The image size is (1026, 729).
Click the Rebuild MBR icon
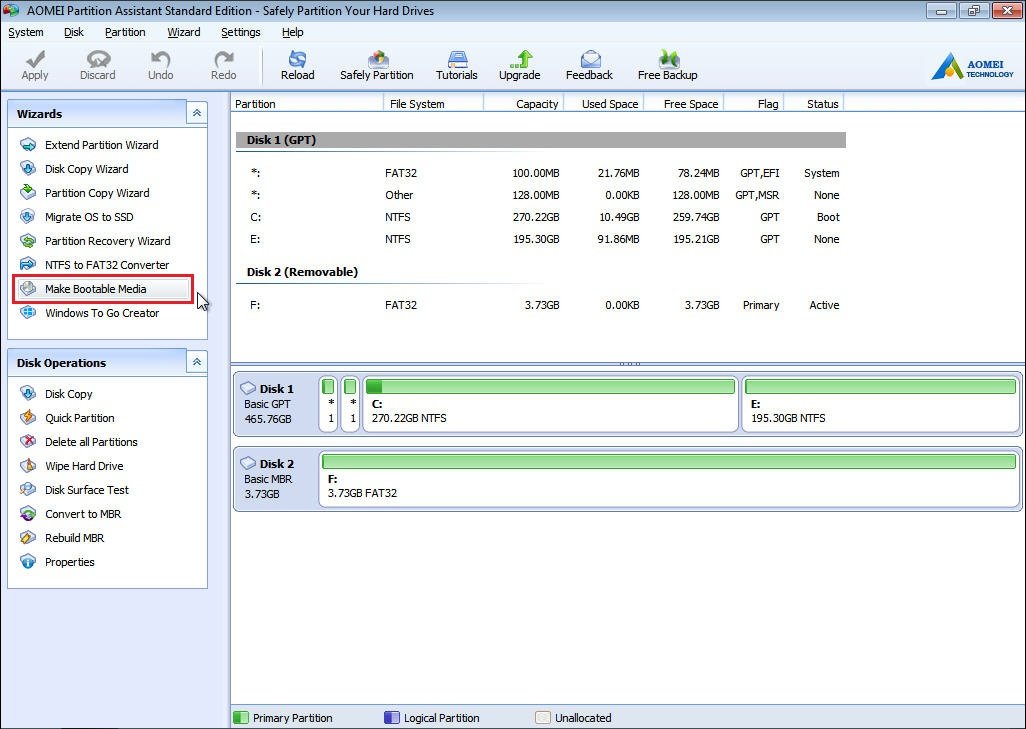point(28,537)
